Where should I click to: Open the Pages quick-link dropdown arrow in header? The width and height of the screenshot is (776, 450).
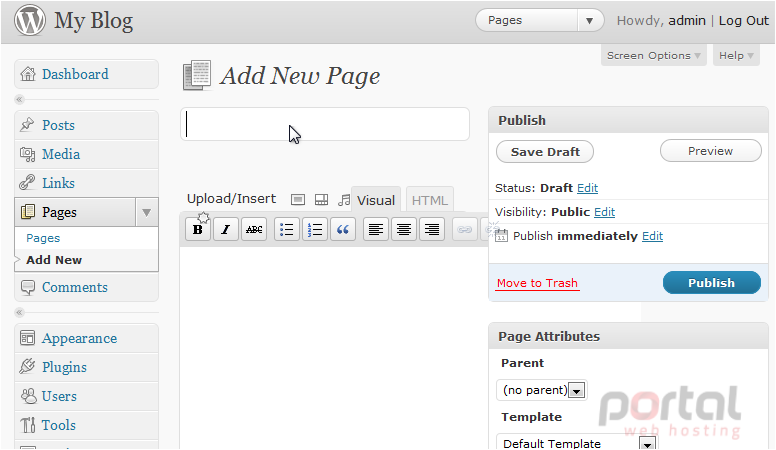tap(589, 21)
